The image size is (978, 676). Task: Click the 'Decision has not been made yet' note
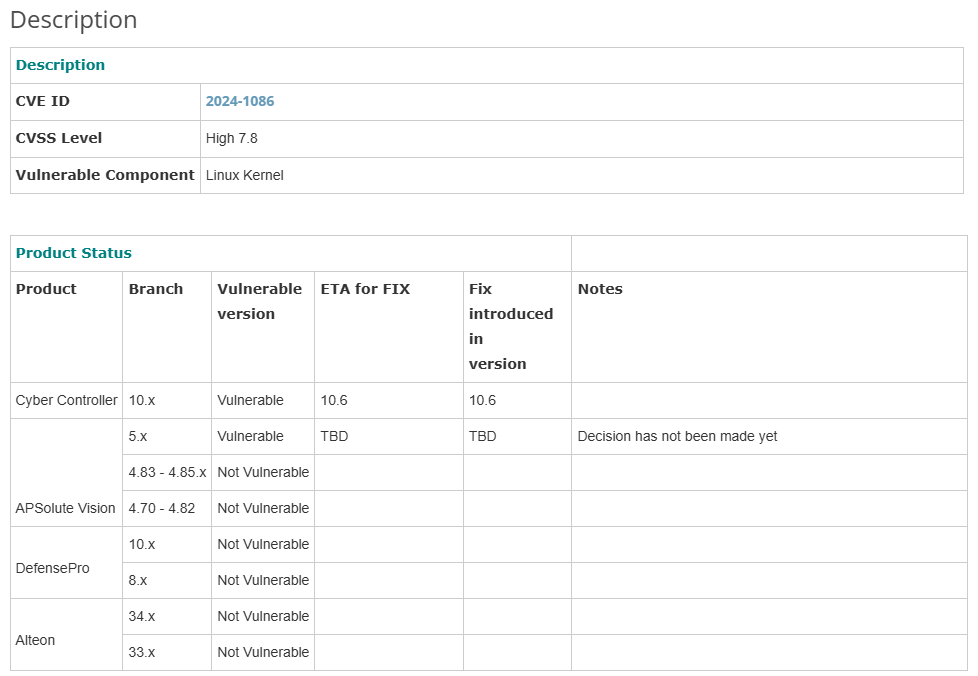pos(677,437)
